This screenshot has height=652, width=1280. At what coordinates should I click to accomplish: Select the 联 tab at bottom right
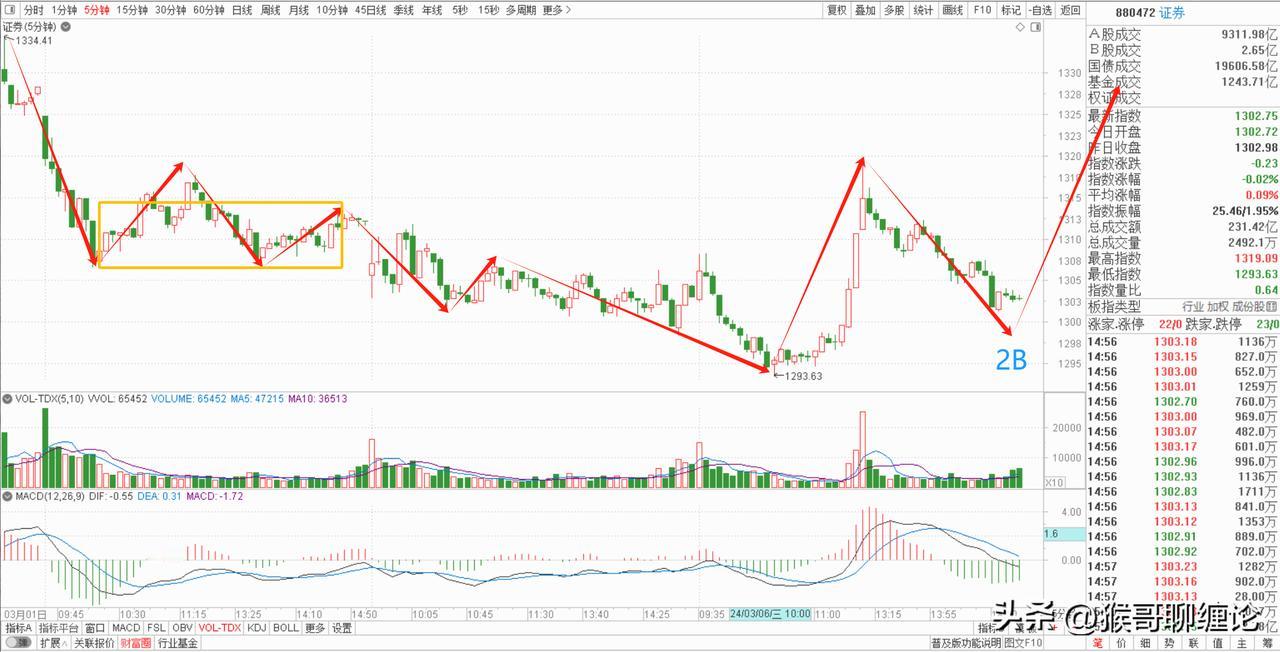click(1194, 644)
